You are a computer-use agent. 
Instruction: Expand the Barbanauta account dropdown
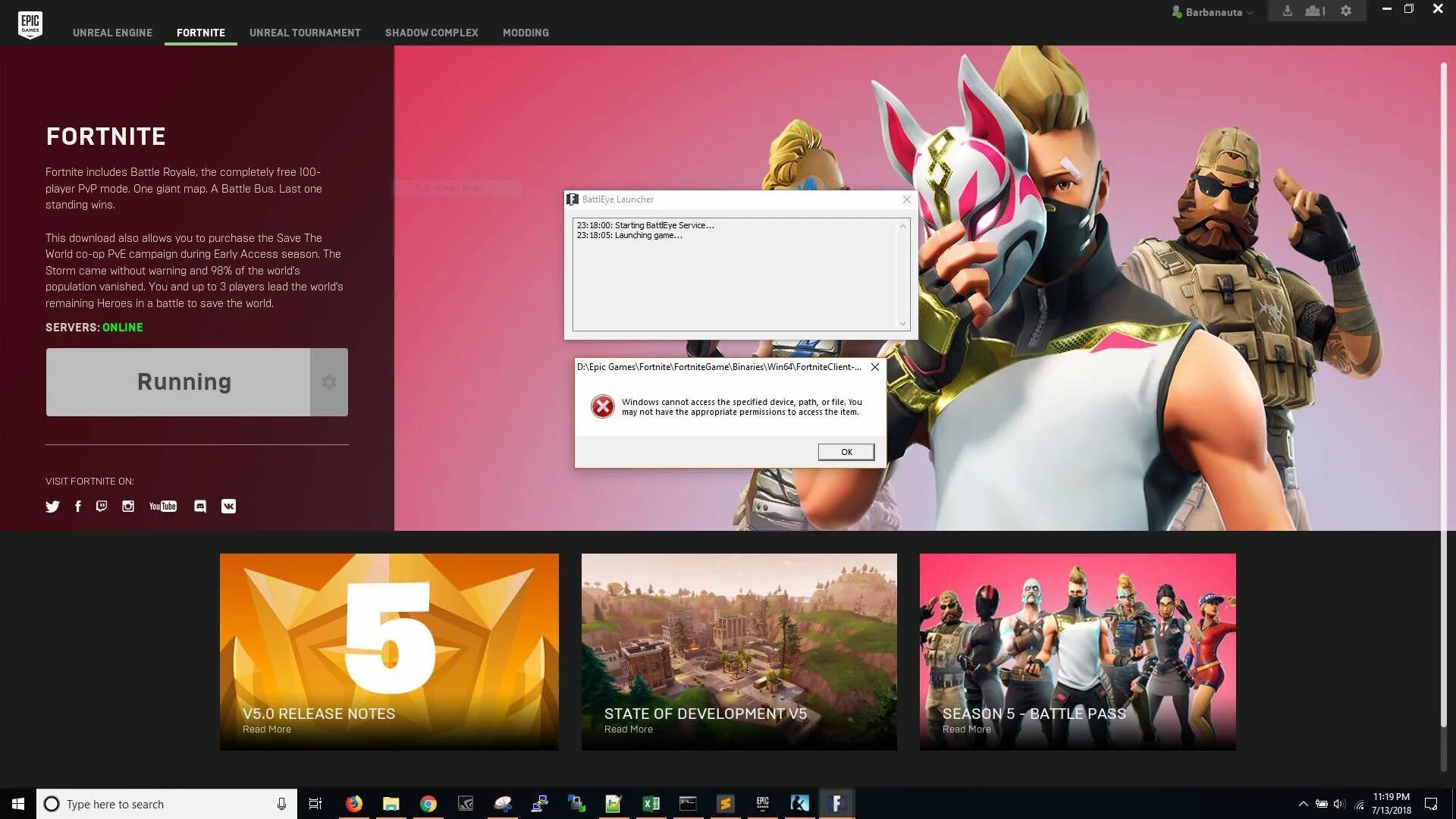pos(1213,12)
